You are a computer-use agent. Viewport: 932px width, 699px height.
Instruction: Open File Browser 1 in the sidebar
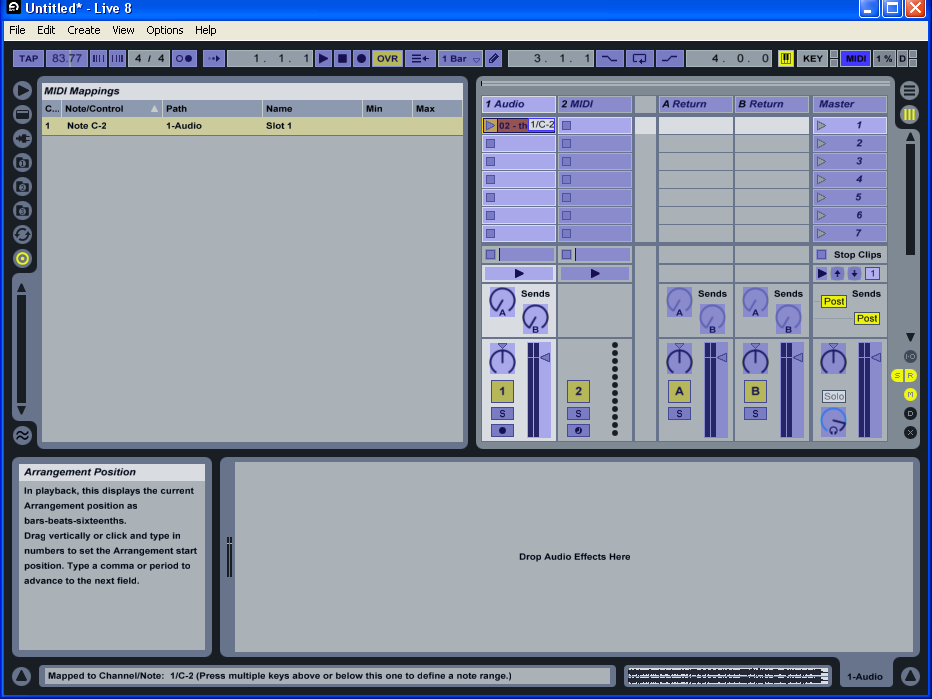click(22, 162)
